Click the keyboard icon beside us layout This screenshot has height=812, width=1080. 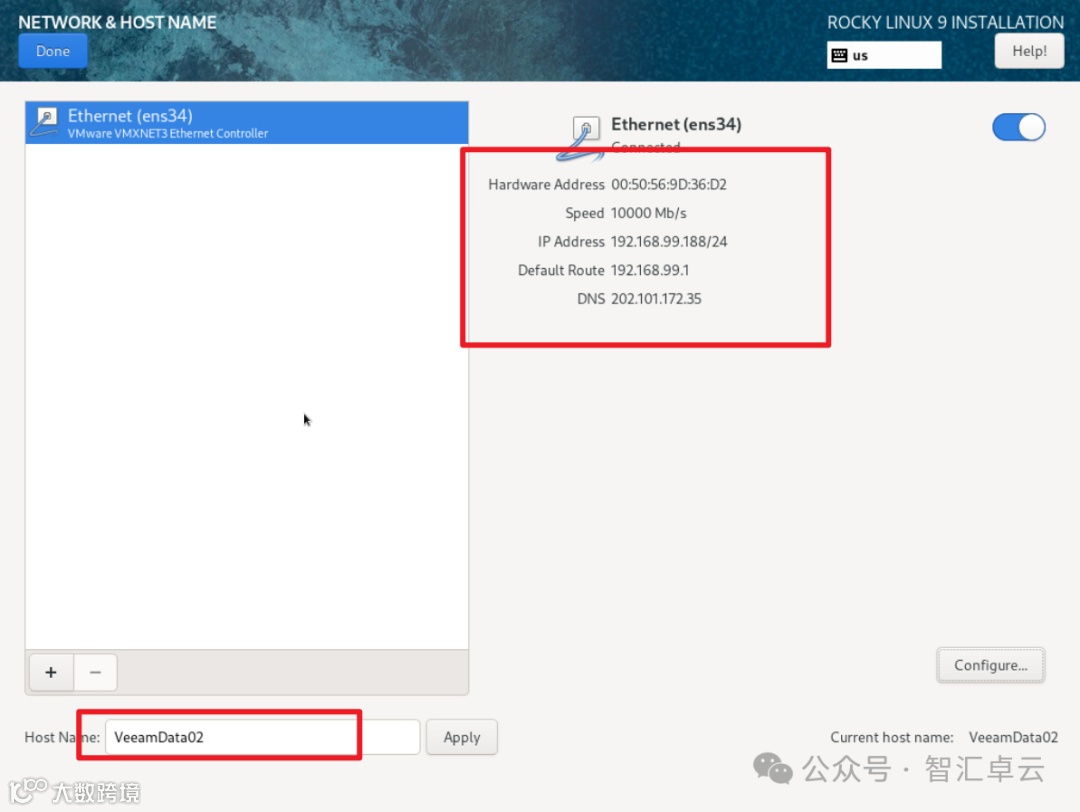coord(839,56)
